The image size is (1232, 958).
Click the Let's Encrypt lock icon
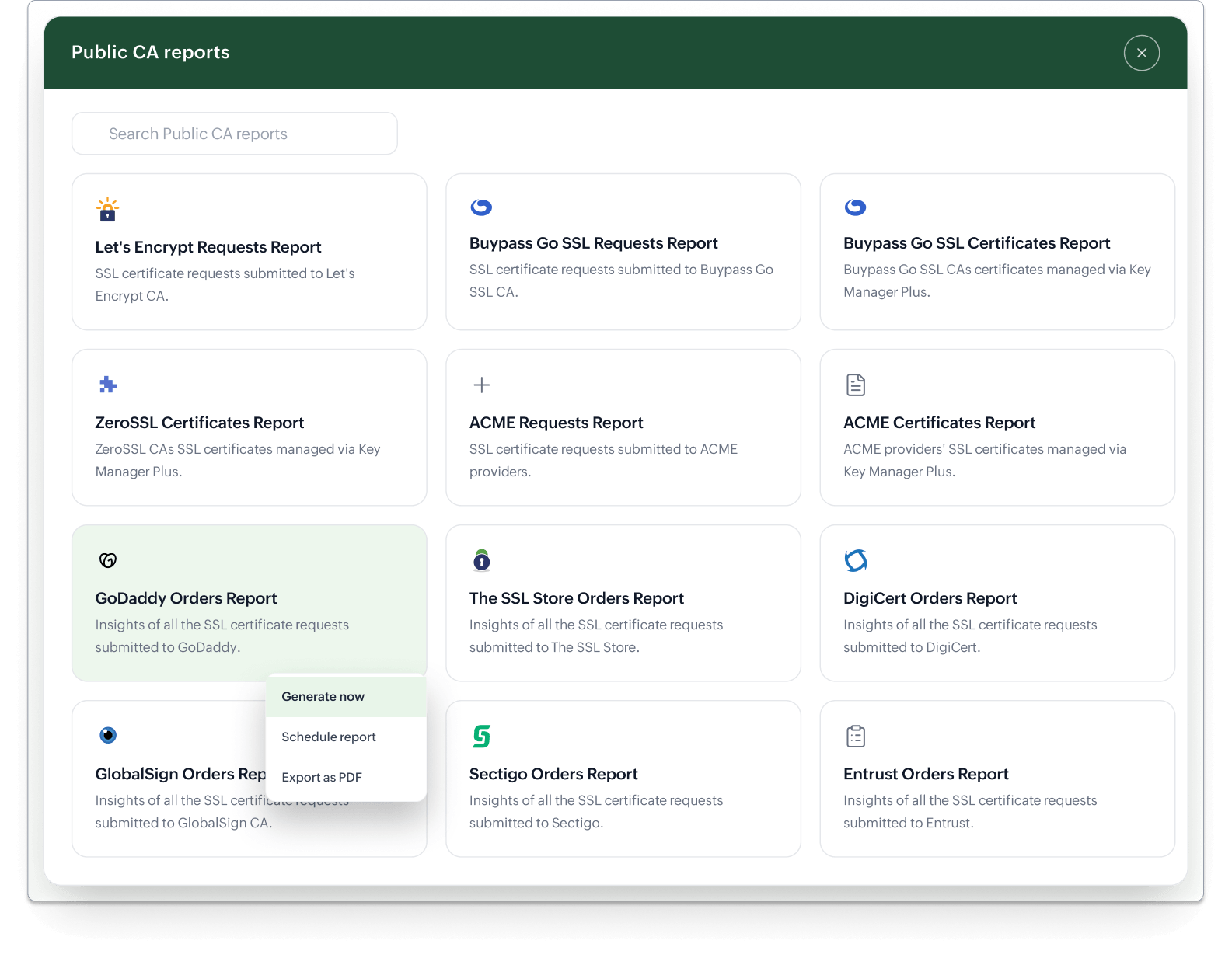coord(107,210)
